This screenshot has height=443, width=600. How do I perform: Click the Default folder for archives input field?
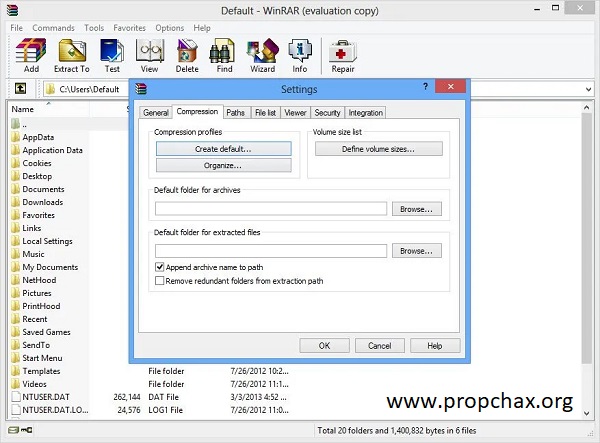tap(271, 209)
